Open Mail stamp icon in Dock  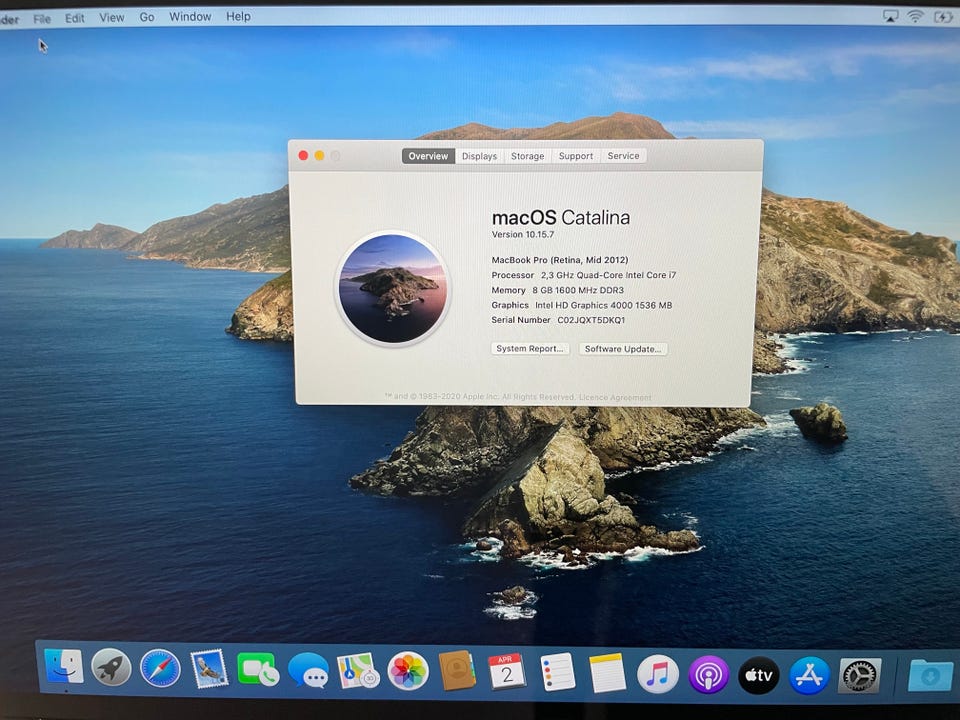[209, 669]
